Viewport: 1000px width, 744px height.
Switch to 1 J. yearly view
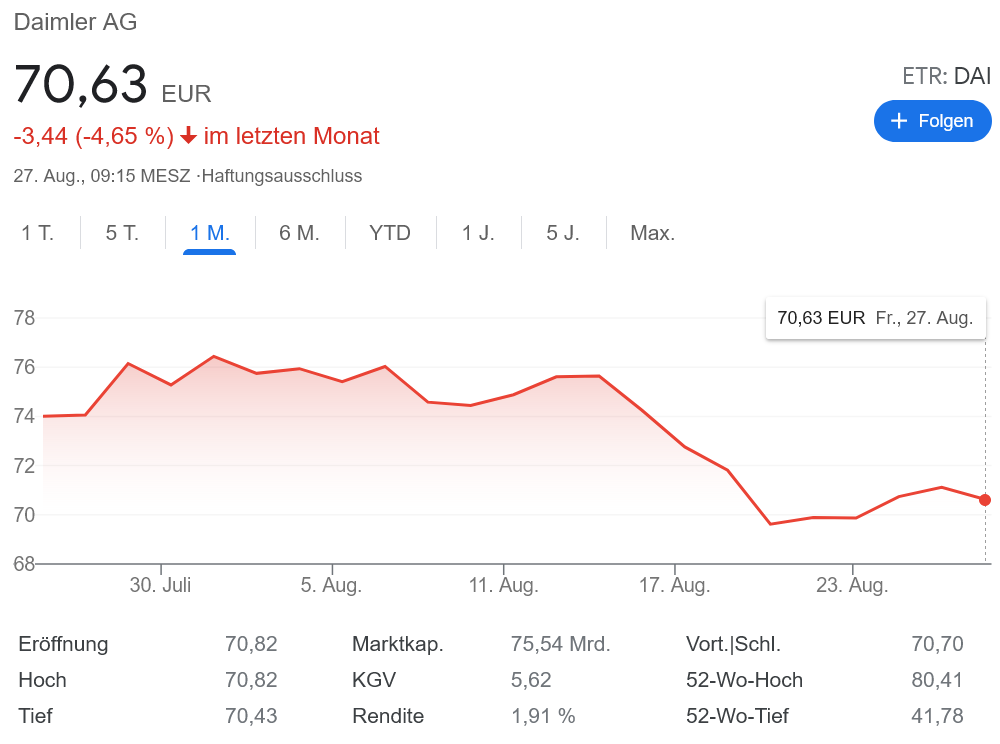click(x=478, y=233)
